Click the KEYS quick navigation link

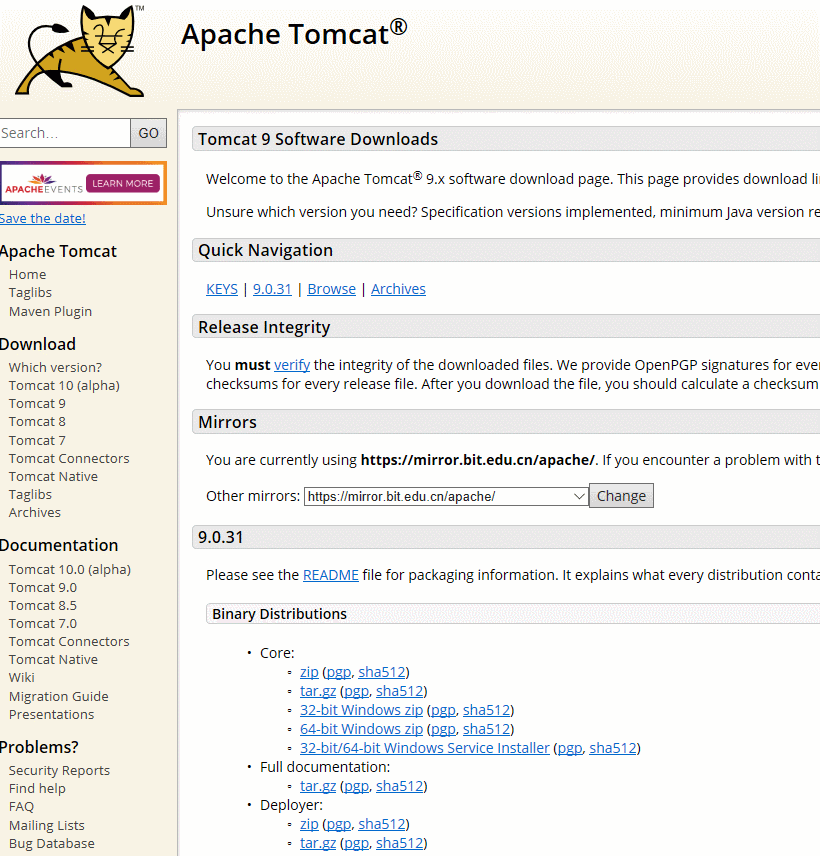pyautogui.click(x=222, y=289)
